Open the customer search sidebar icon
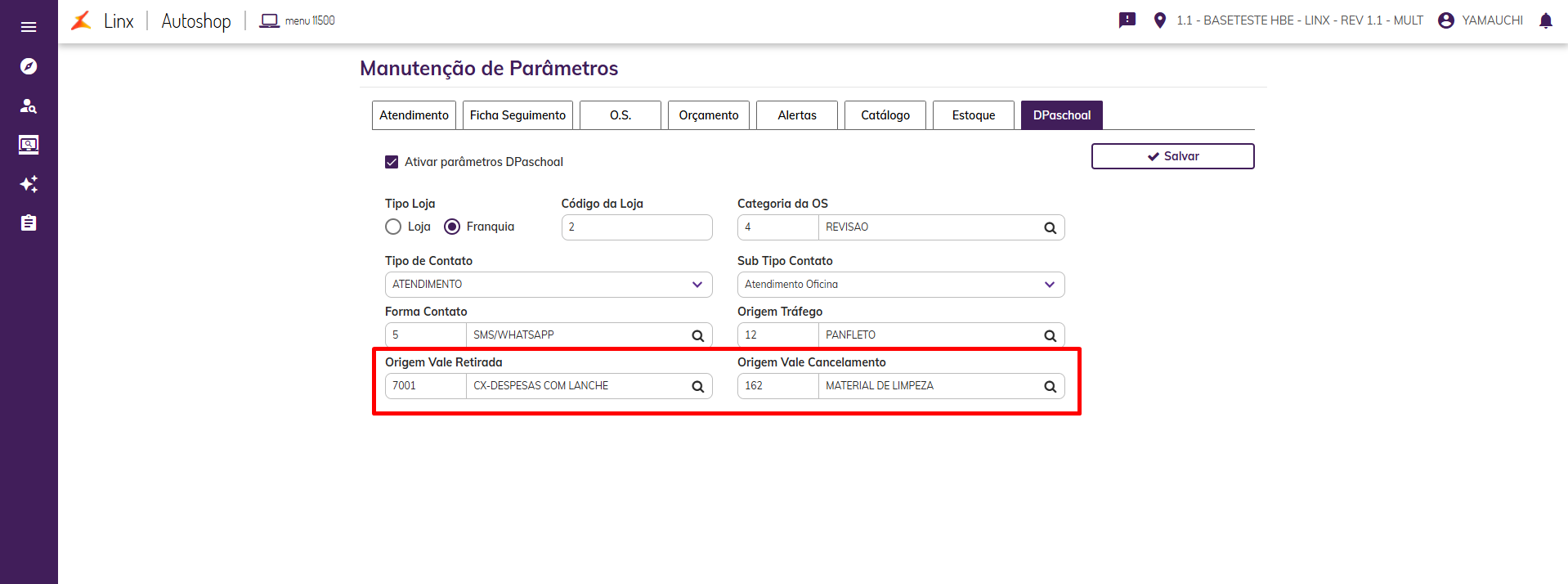Image resolution: width=1568 pixels, height=584 pixels. pyautogui.click(x=29, y=106)
